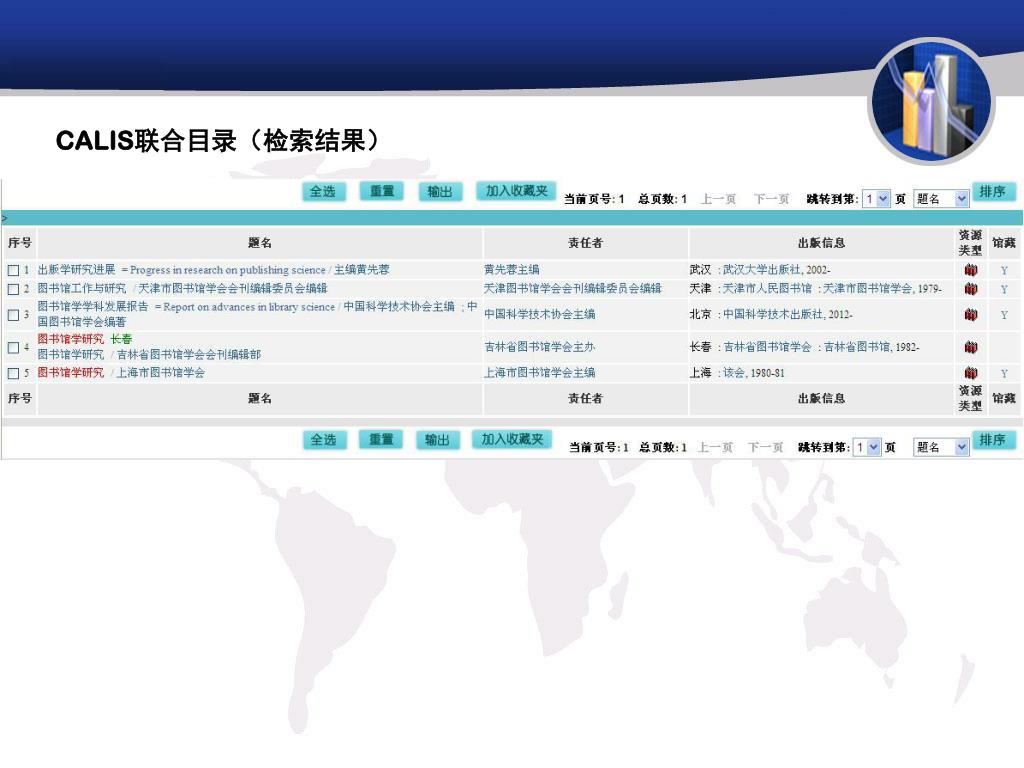The width and height of the screenshot is (1024, 768).
Task: Click resource type icon in 吉林省图书馆学会 row
Action: click(970, 347)
